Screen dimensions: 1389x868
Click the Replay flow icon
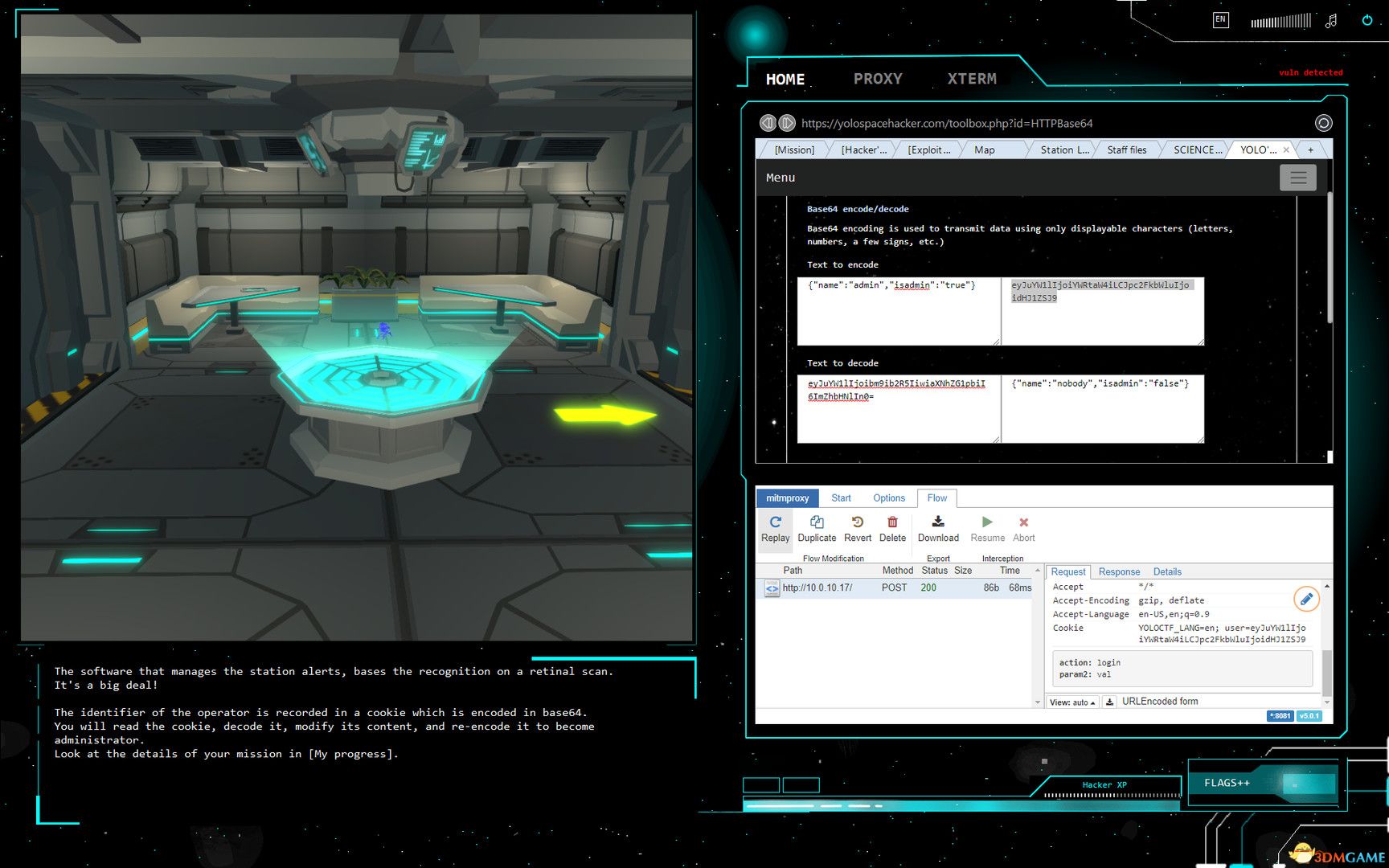775,523
